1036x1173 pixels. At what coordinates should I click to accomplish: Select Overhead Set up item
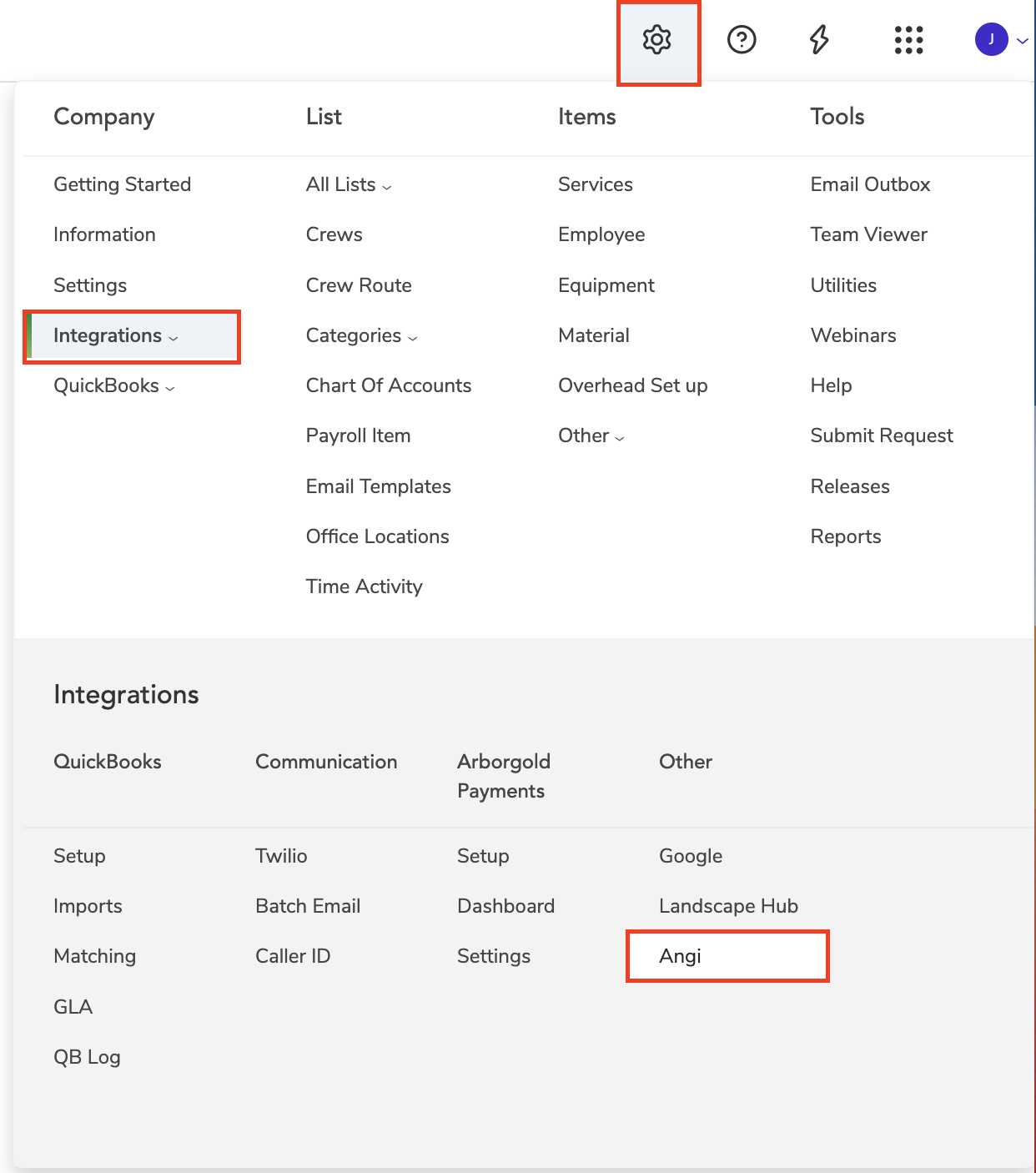(632, 385)
